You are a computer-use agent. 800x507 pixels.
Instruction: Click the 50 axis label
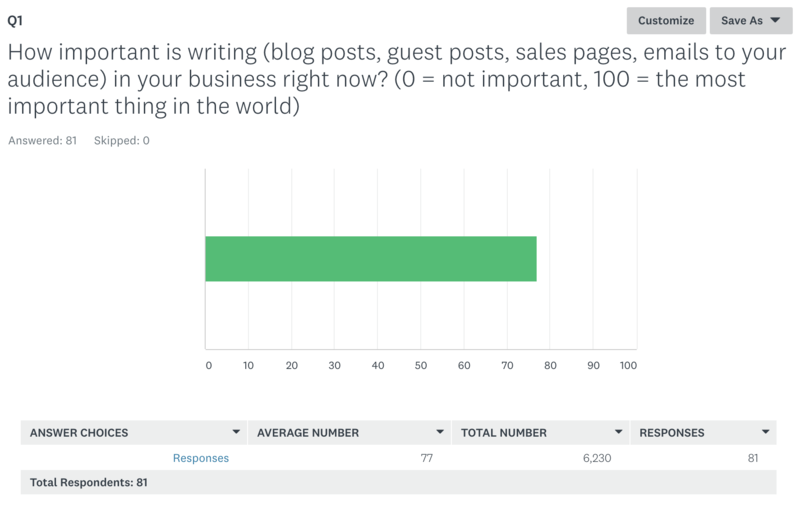[421, 366]
